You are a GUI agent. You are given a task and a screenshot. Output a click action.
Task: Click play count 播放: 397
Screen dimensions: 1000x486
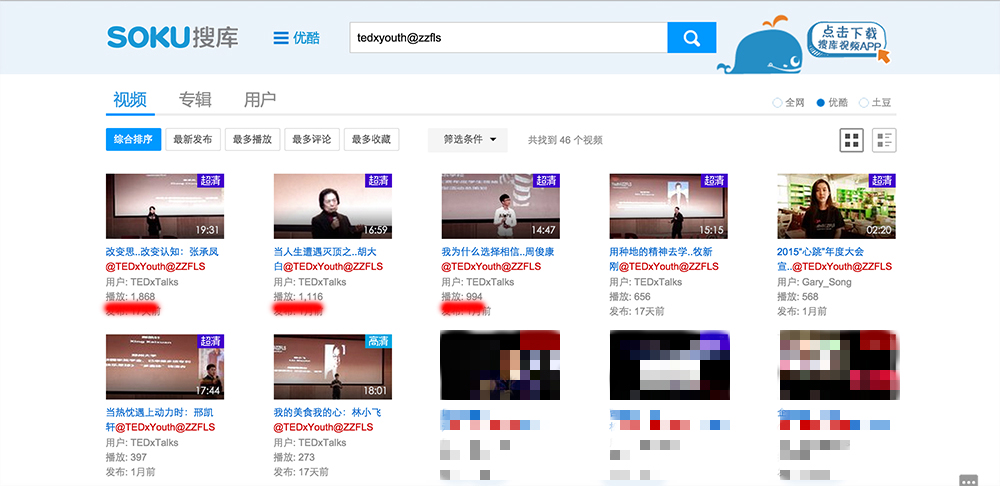[x=126, y=457]
